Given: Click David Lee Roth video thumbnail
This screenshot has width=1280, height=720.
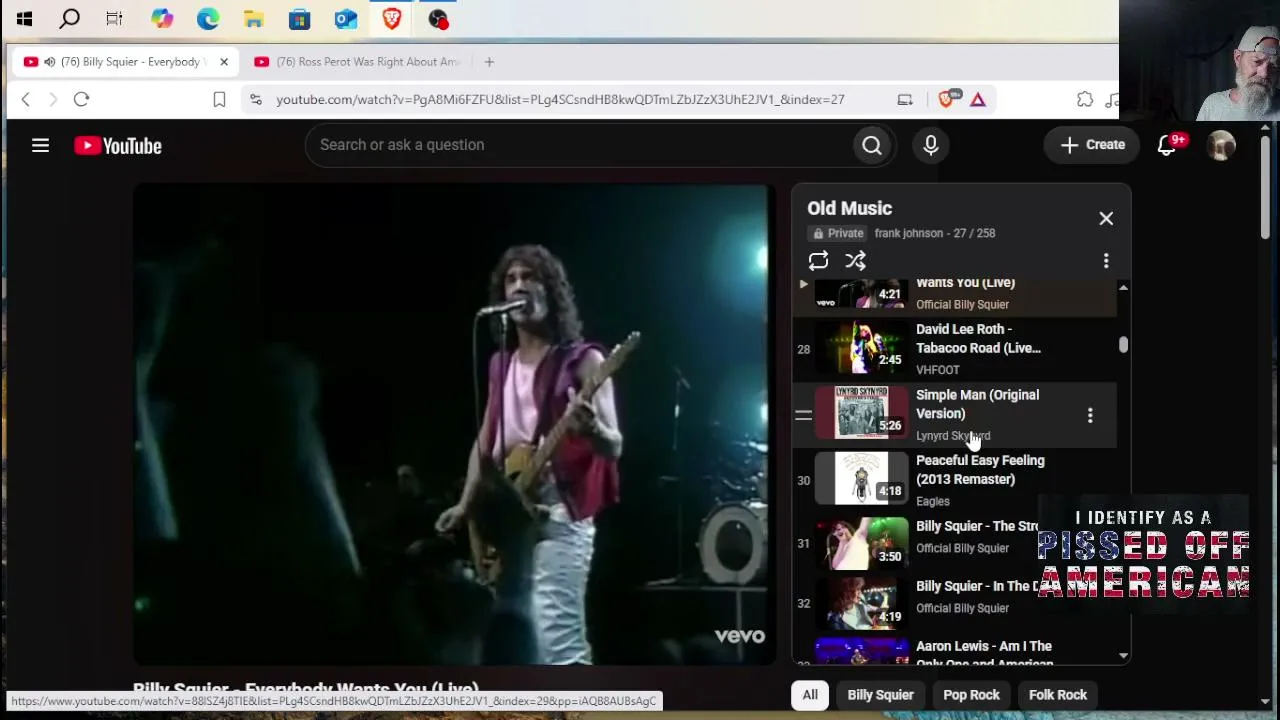Looking at the screenshot, I should 861,349.
